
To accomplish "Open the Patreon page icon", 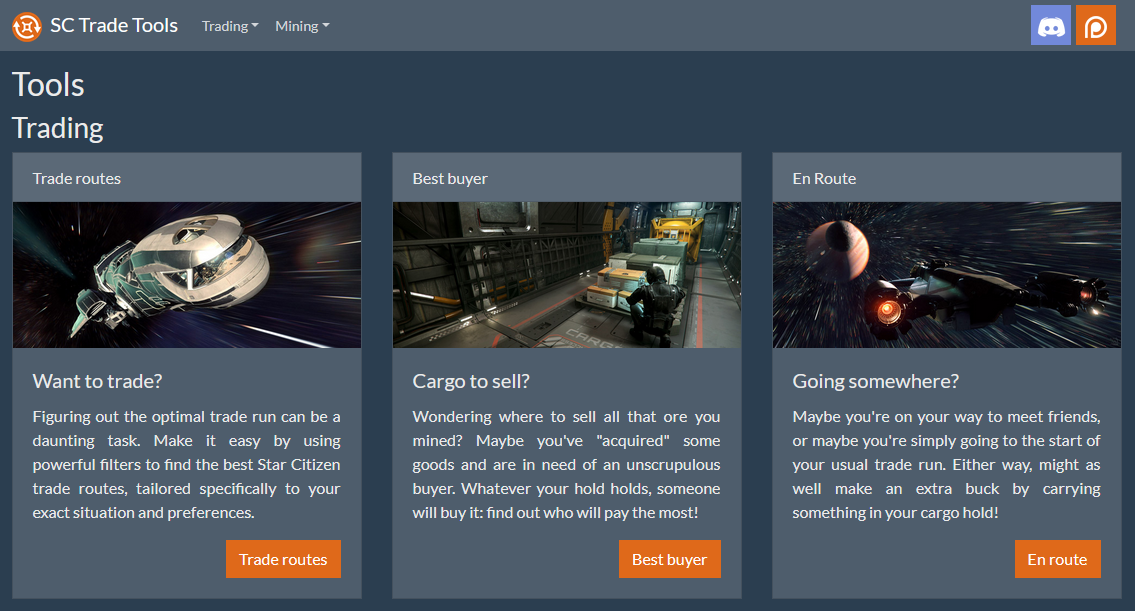I will pos(1095,26).
